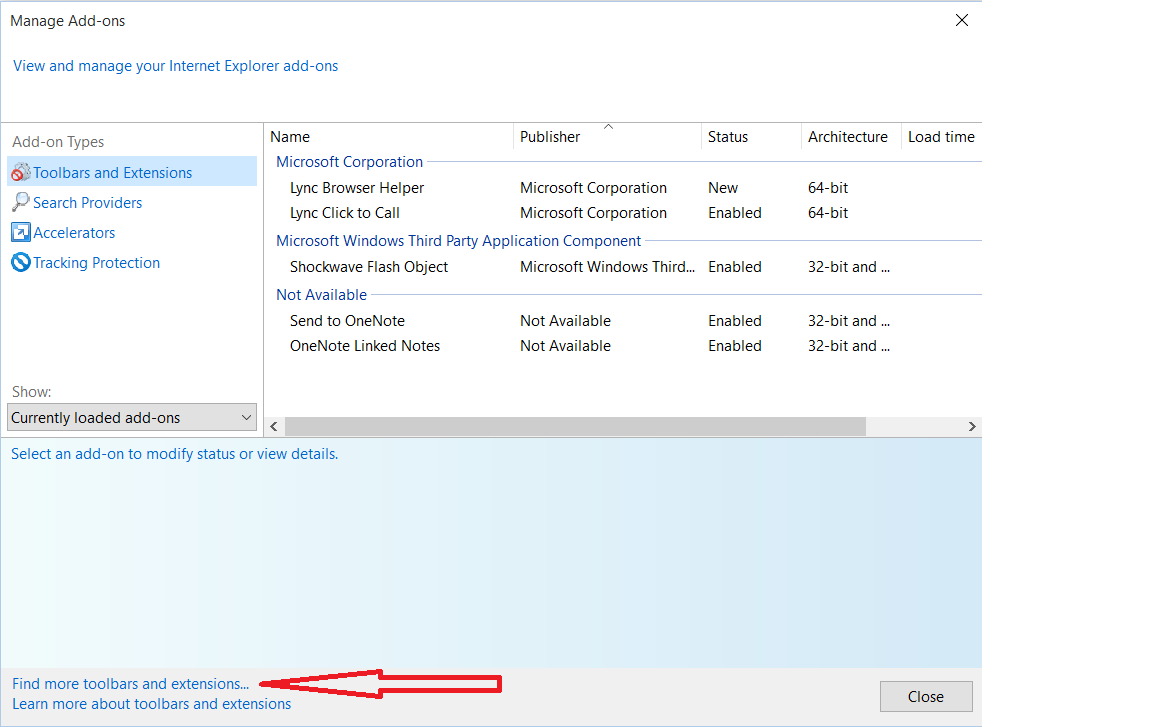This screenshot has height=727, width=1152.
Task: Open Find more toolbars and extensions link
Action: click(131, 684)
